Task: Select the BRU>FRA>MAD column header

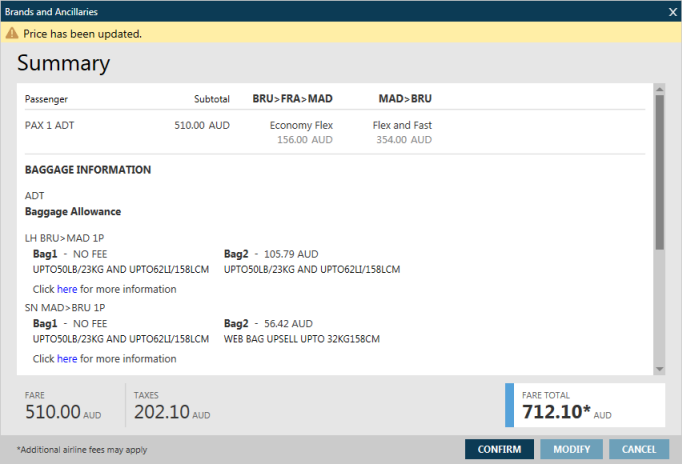Action: tap(292, 99)
